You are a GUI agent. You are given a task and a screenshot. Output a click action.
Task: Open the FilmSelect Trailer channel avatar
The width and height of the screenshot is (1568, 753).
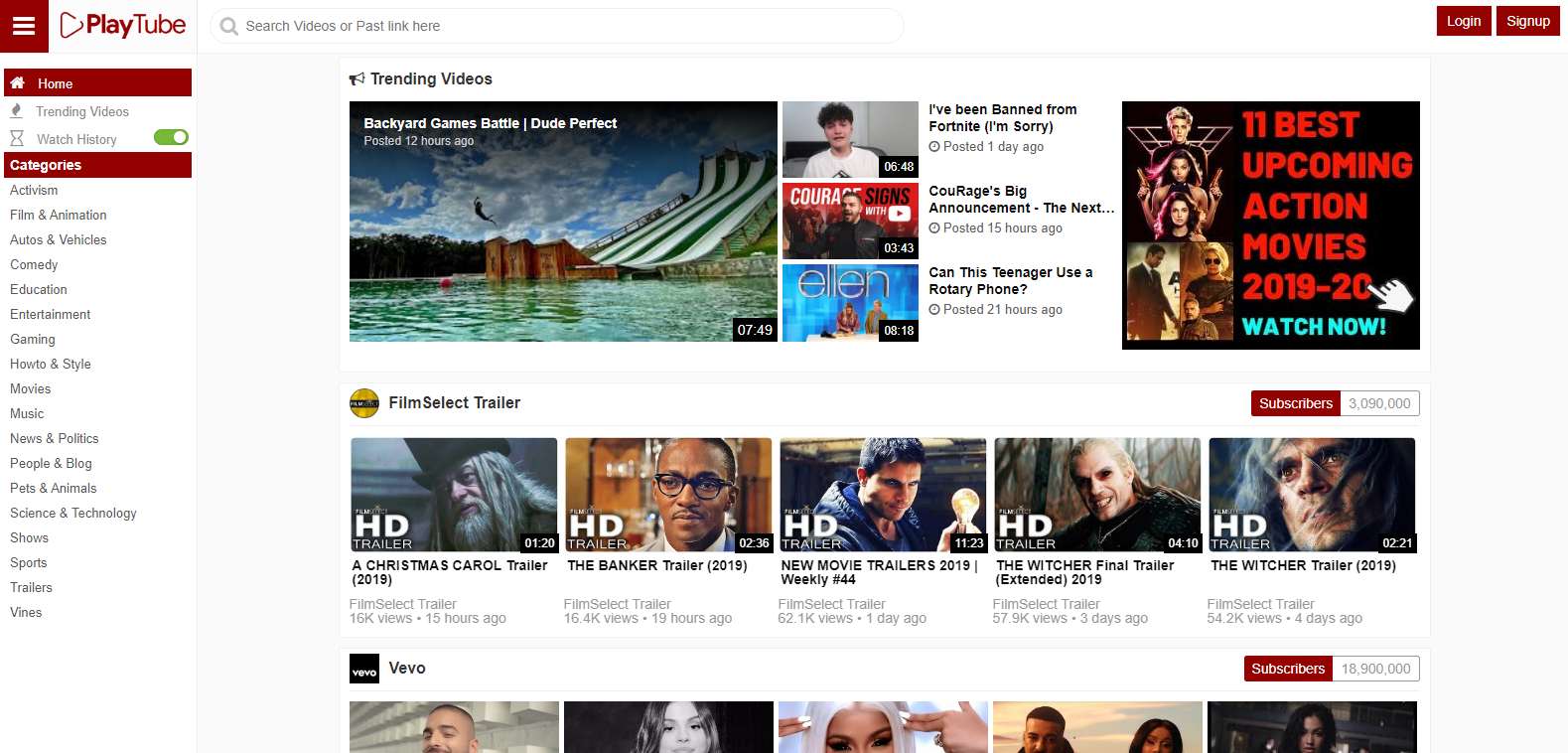(364, 403)
